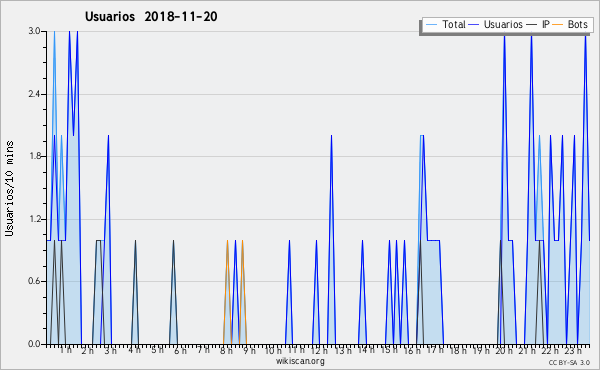Image resolution: width=600 pixels, height=370 pixels.
Task: Click the "20 h" x-axis label
Action: 504,351
